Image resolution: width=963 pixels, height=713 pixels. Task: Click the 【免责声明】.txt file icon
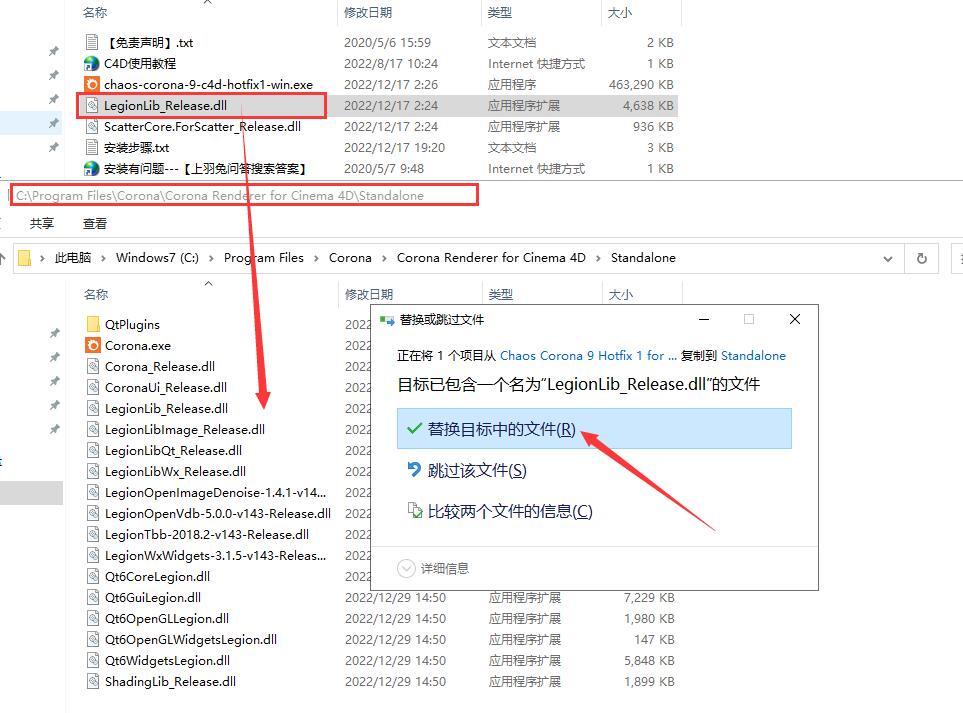coord(92,42)
